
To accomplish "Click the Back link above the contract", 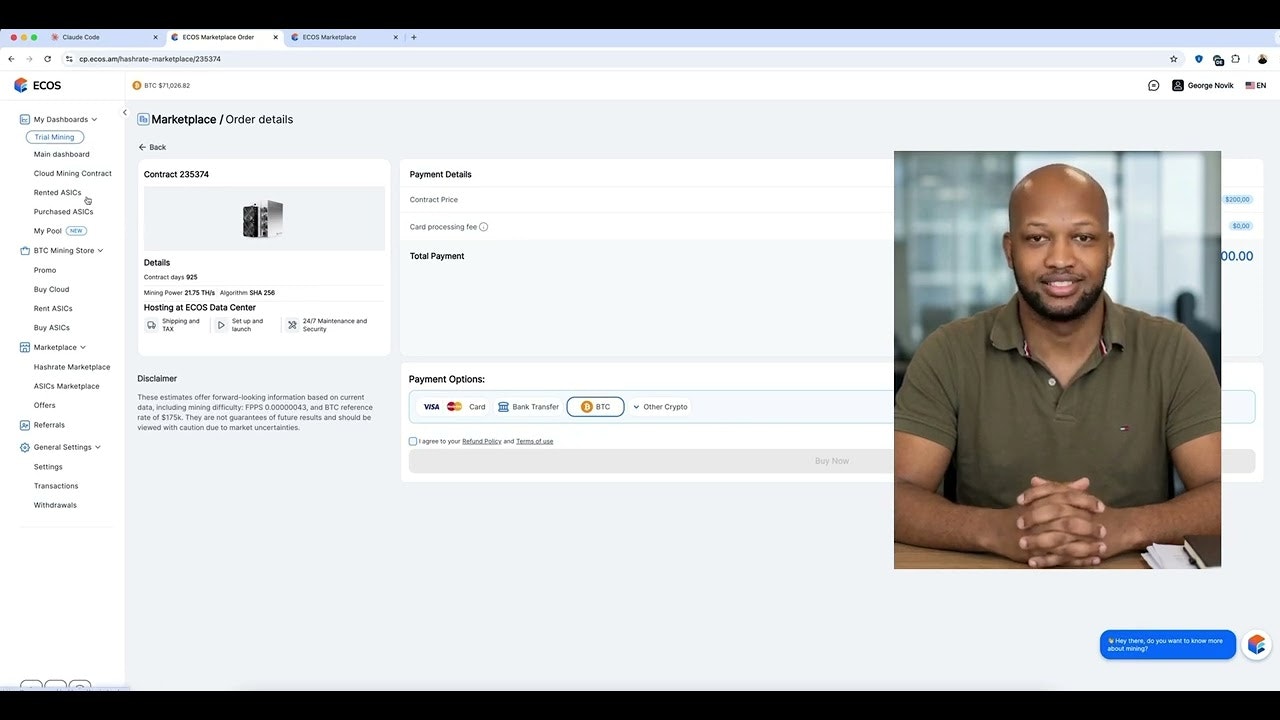I will 152,147.
